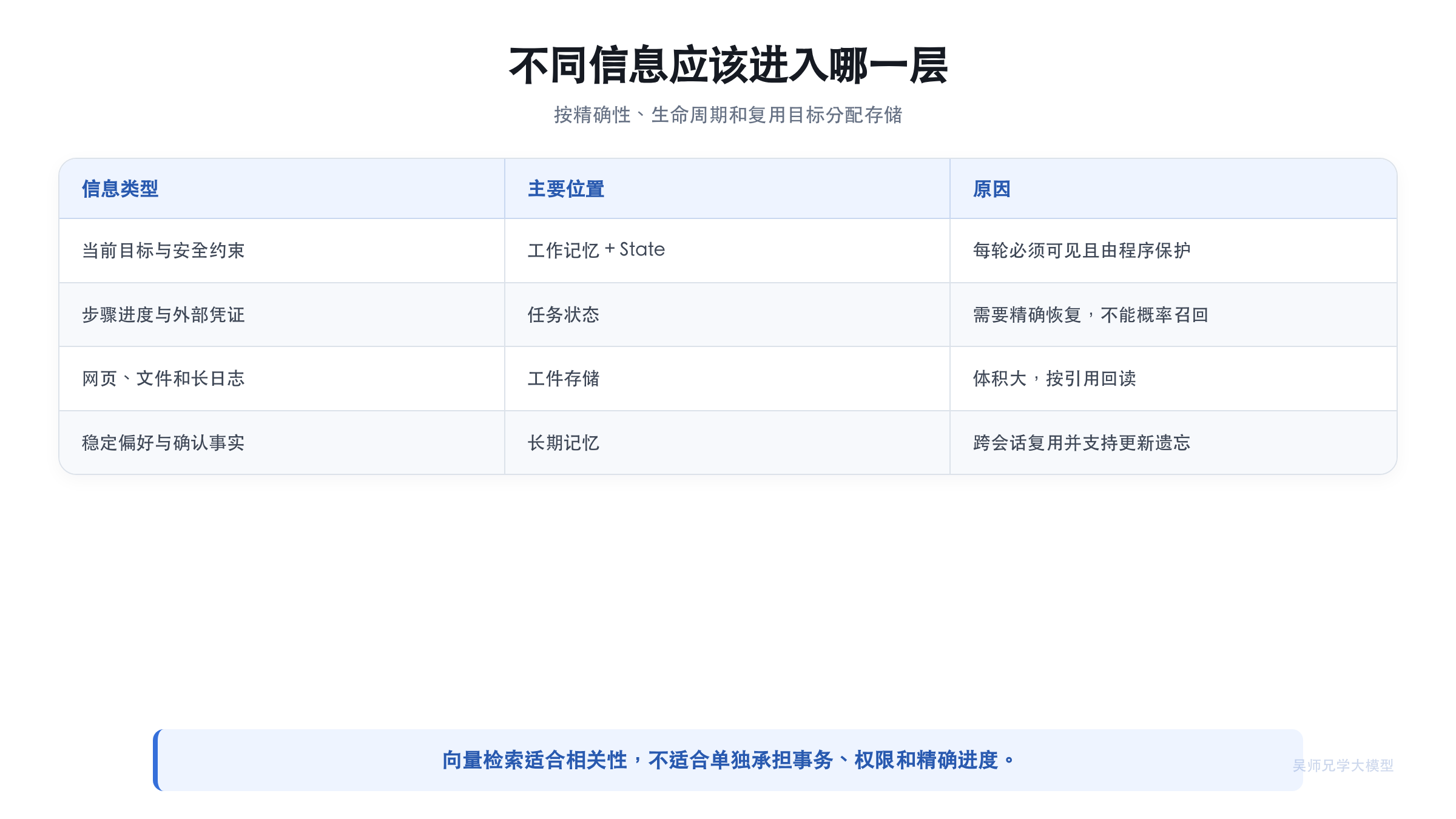Select the cell 工件存储
The height and width of the screenshot is (819, 1456).
[727, 379]
